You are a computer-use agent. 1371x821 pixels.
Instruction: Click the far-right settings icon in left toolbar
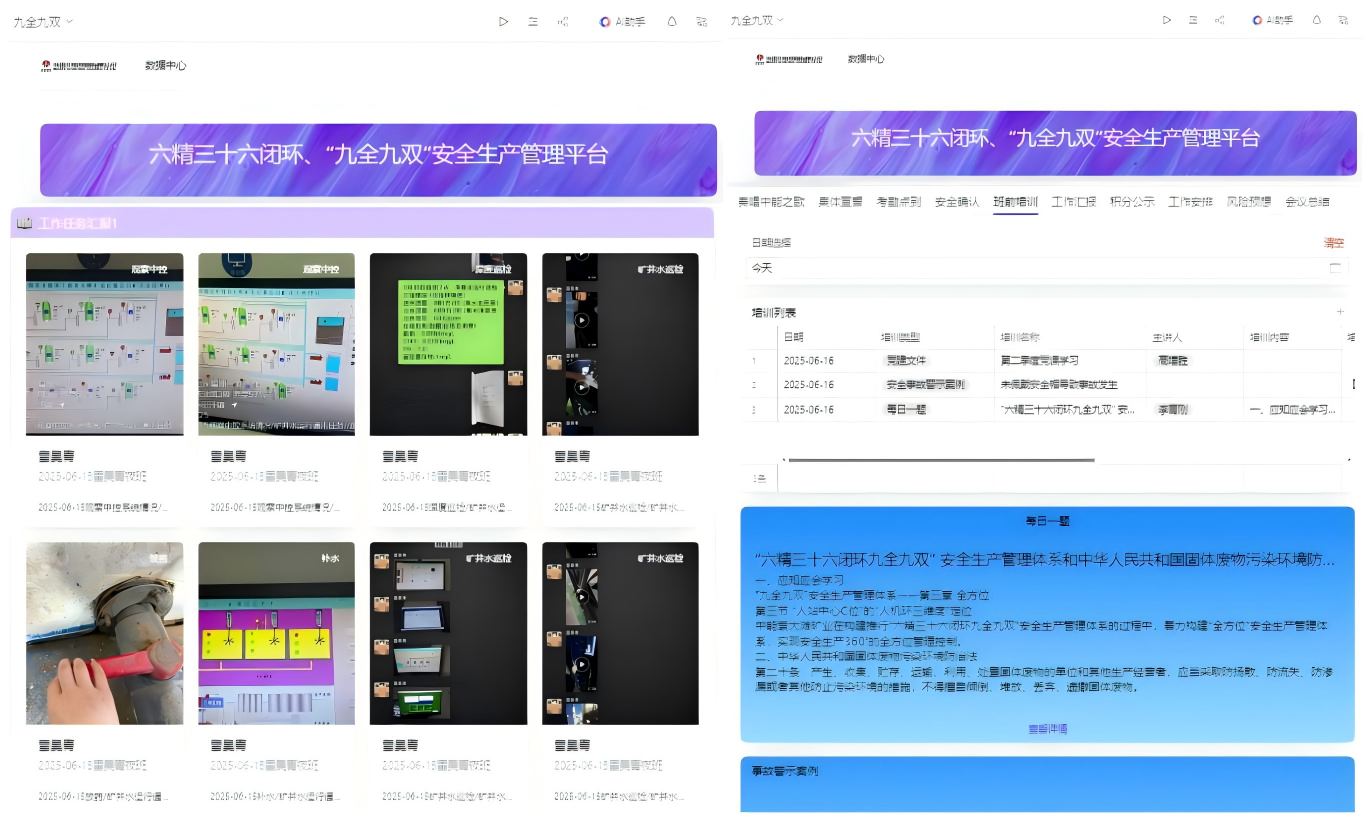[701, 21]
